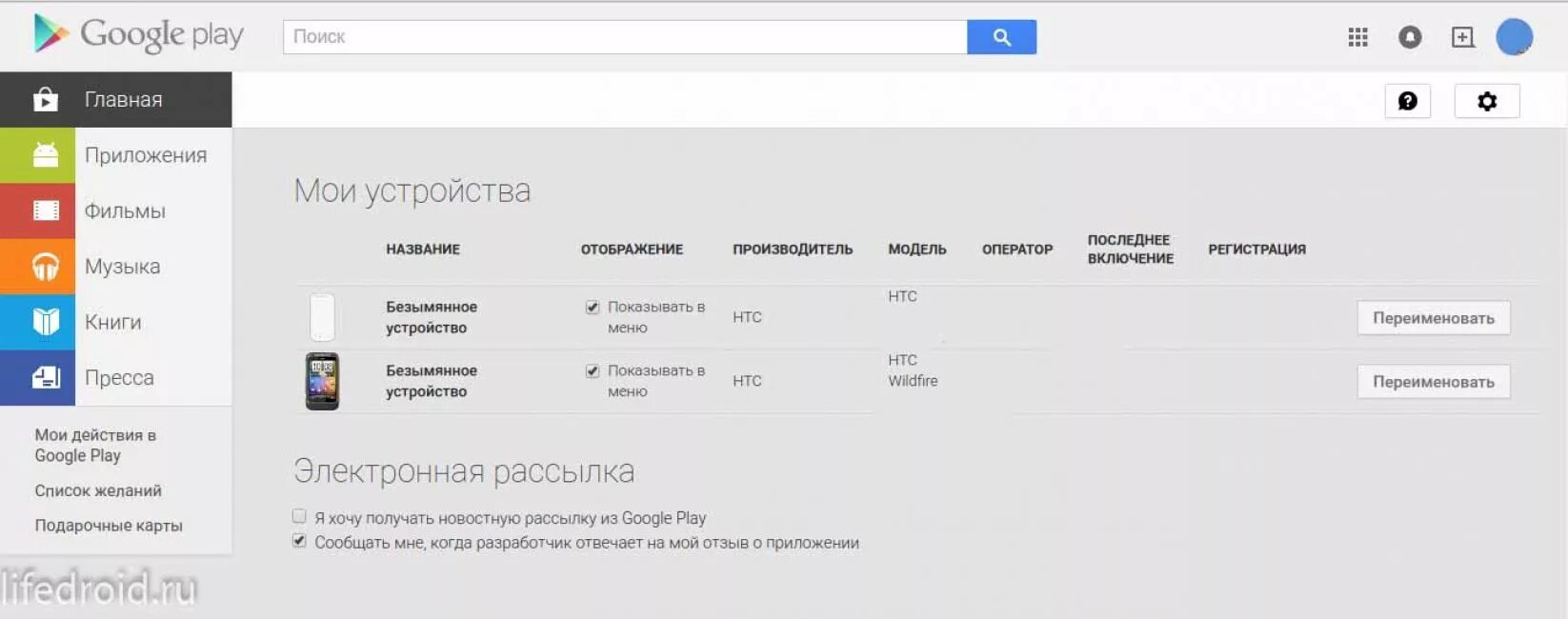Click the Регистрация column header
This screenshot has width=1568, height=619.
click(1257, 250)
